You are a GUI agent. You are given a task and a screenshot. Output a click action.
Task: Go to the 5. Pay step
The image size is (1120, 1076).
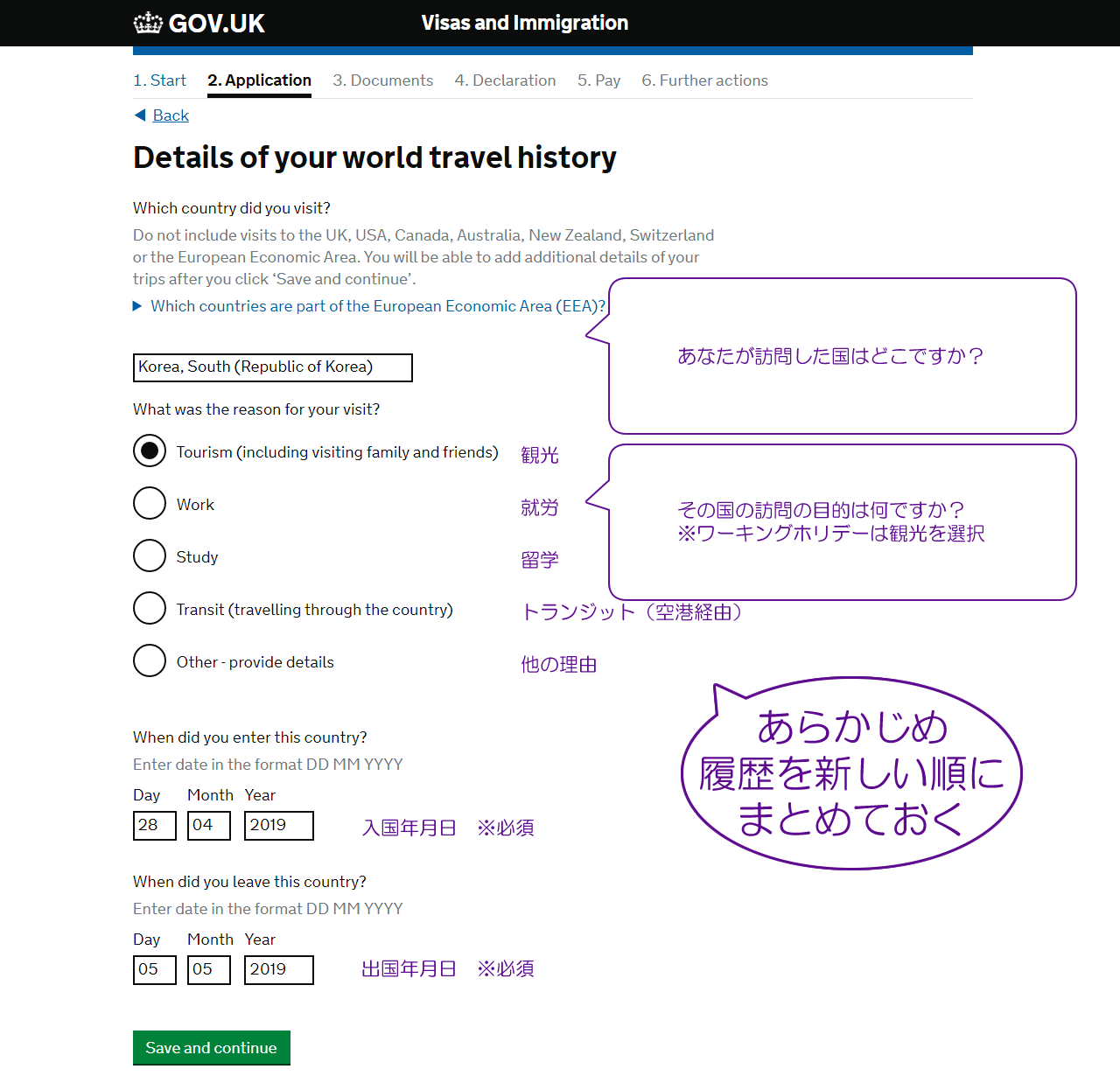pyautogui.click(x=598, y=80)
